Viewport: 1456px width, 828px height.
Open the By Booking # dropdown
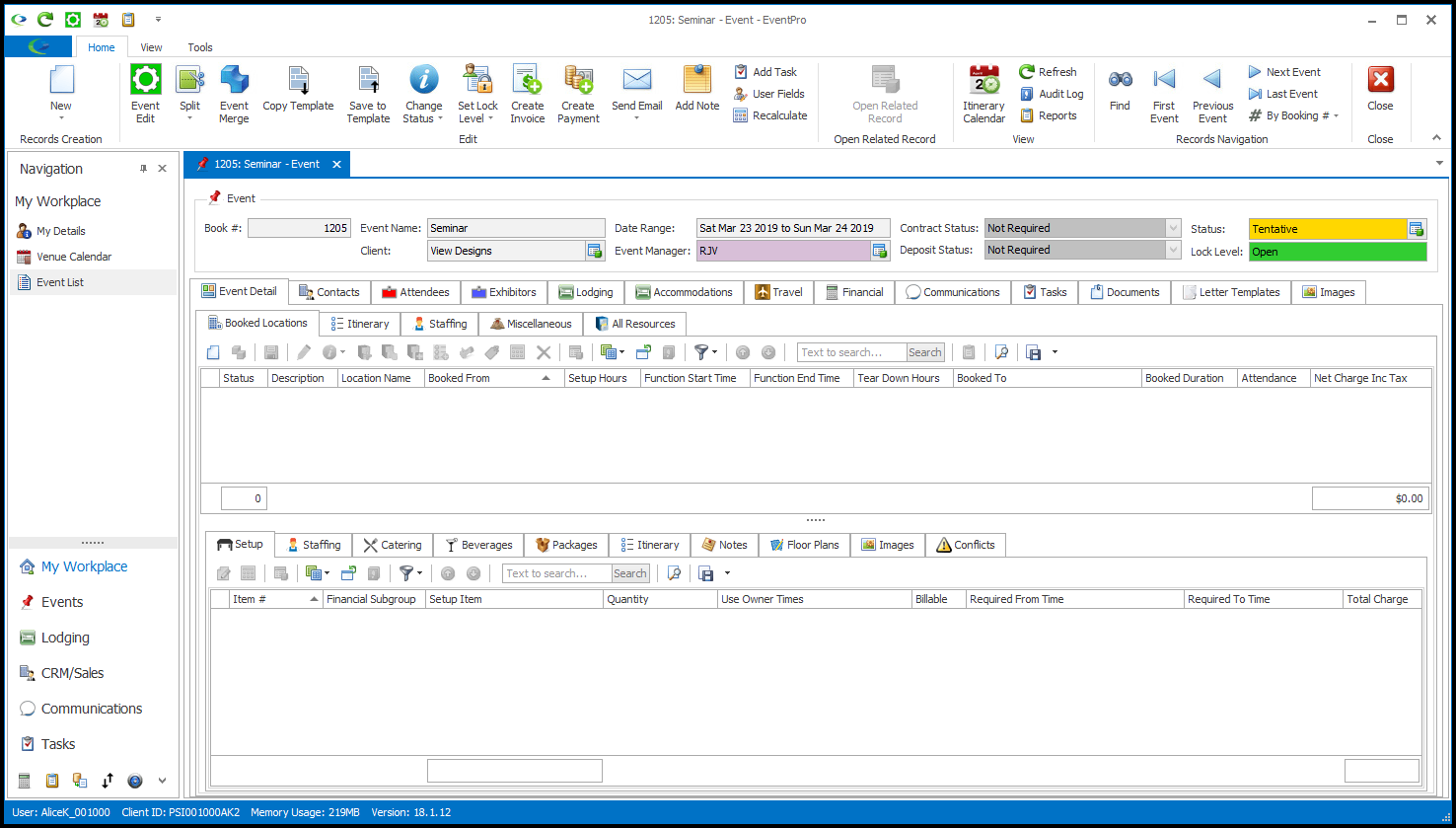pyautogui.click(x=1336, y=115)
